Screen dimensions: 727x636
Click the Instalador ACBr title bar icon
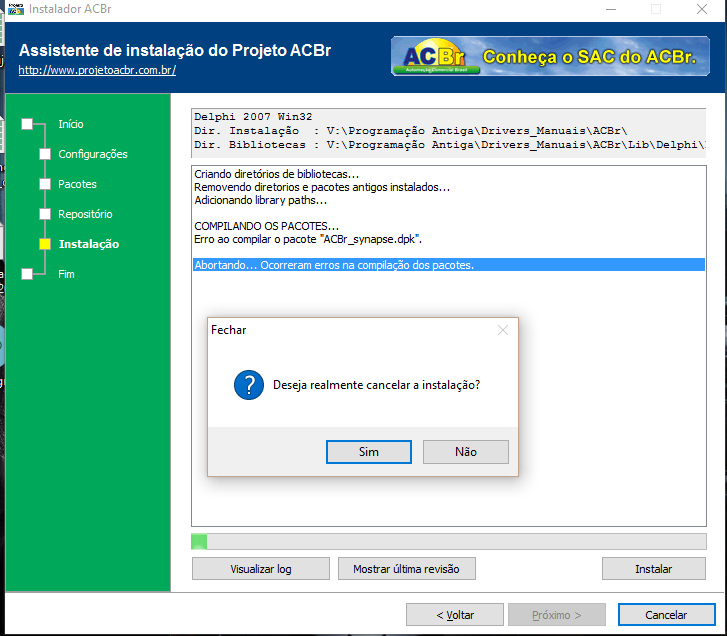(x=16, y=9)
